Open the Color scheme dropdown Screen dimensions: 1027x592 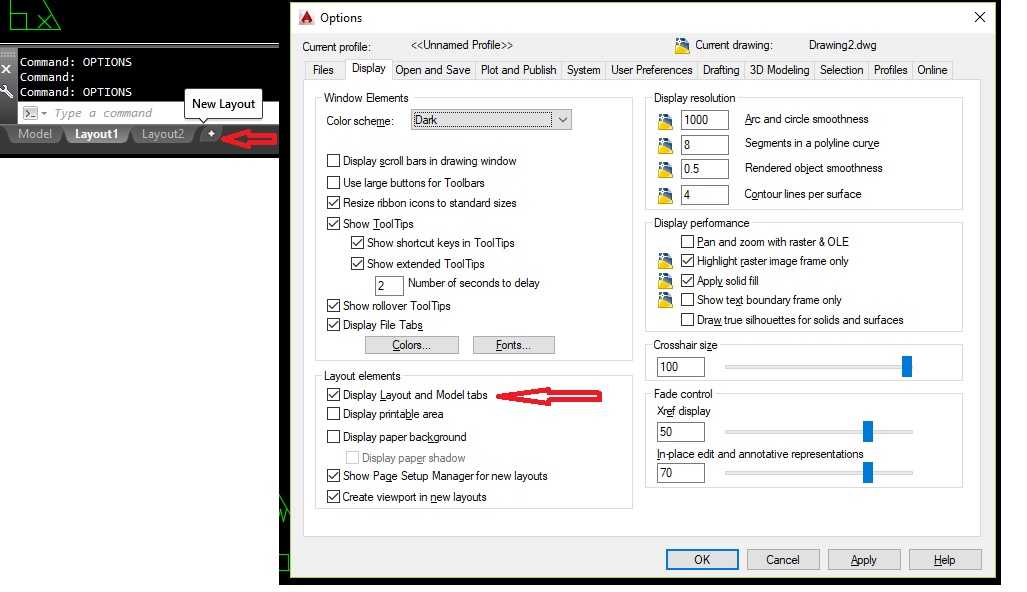(x=563, y=119)
